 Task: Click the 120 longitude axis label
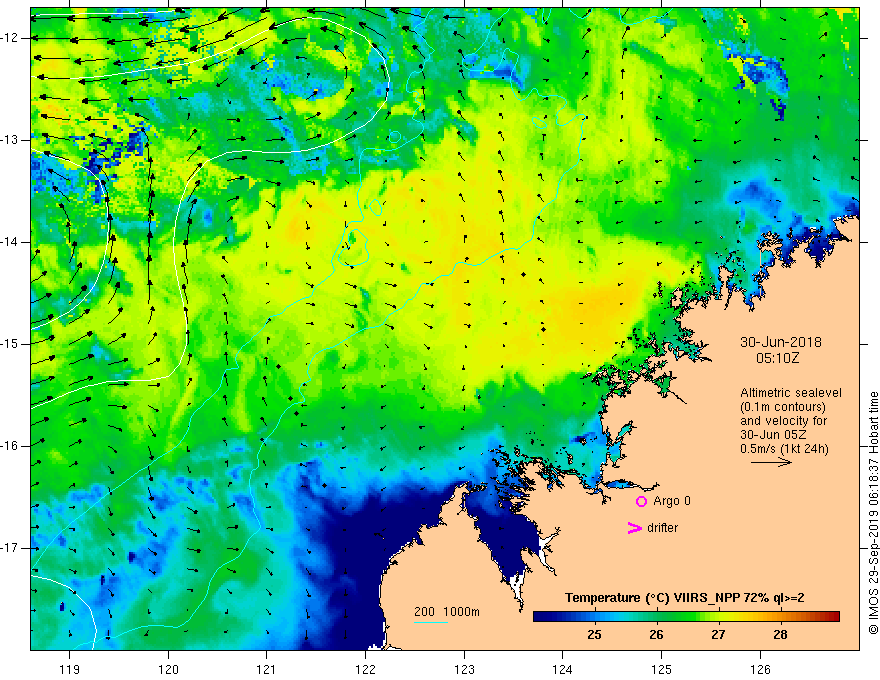tap(168, 669)
